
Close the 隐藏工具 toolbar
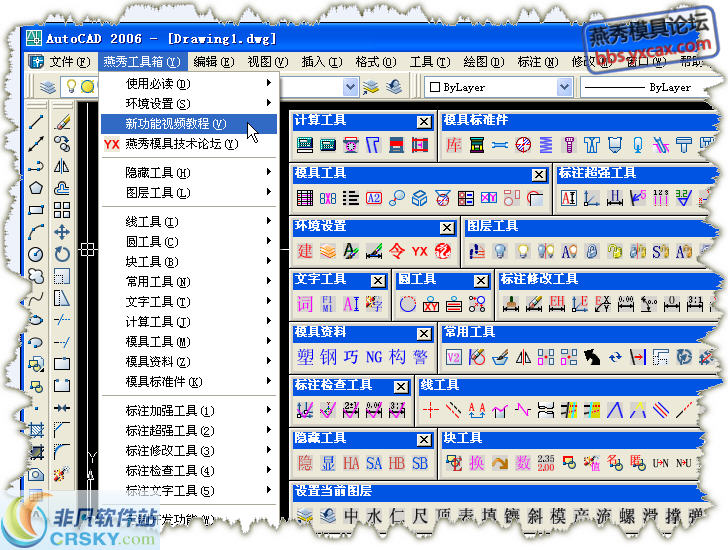click(423, 440)
